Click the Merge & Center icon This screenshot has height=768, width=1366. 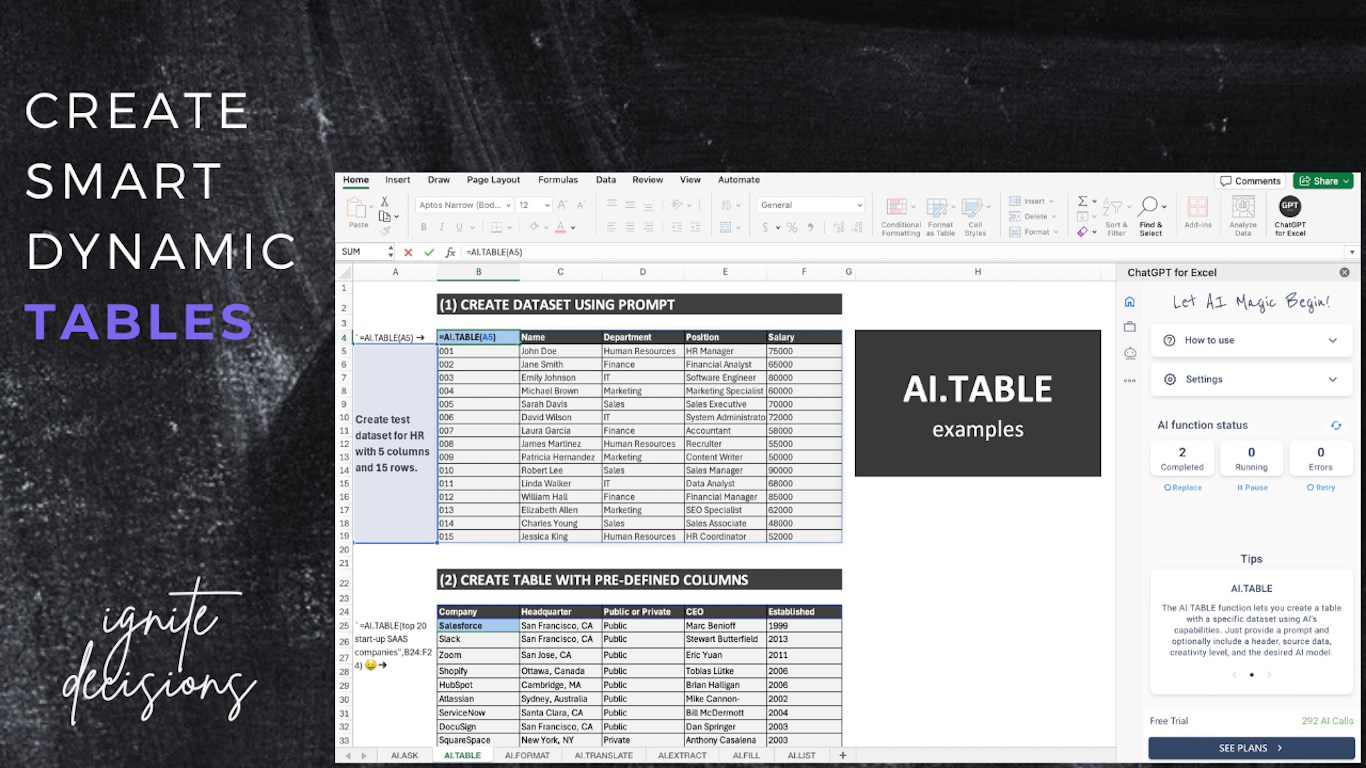726,228
